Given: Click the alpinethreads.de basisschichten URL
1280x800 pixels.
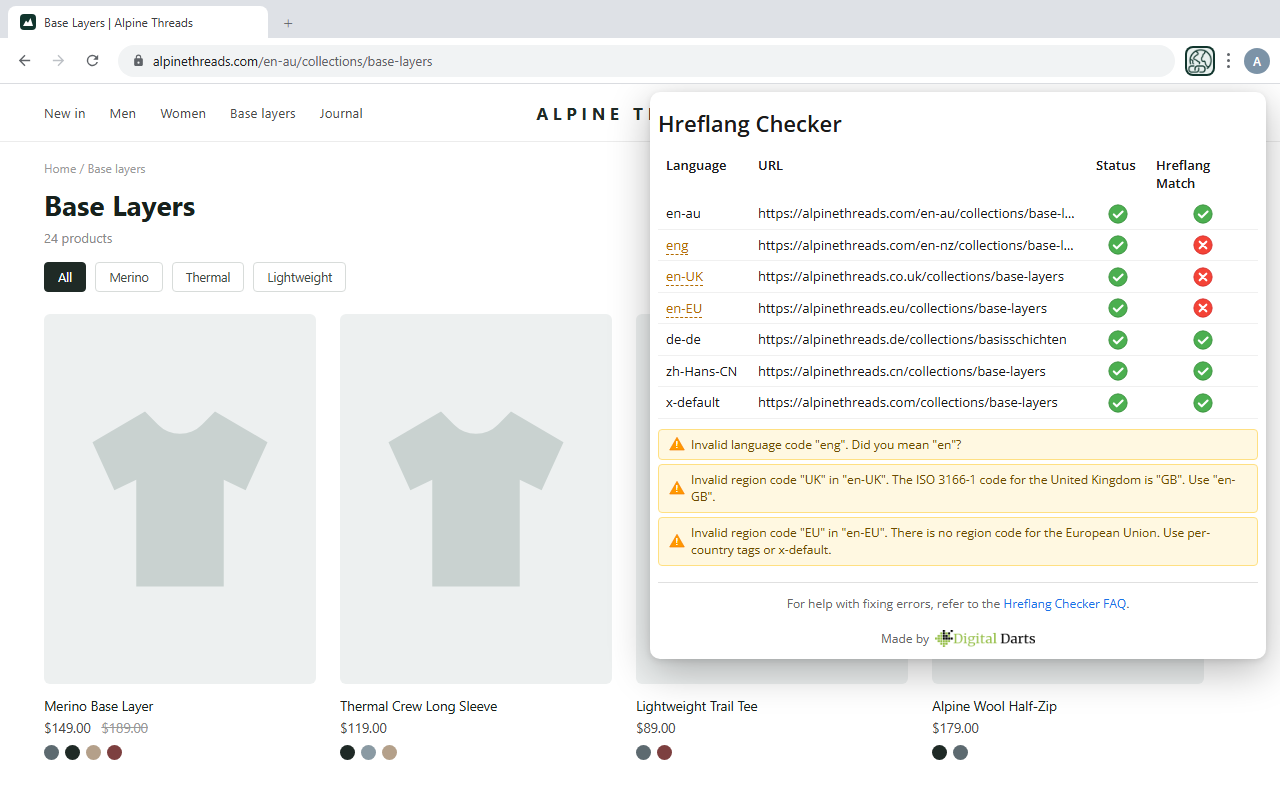Looking at the screenshot, I should pyautogui.click(x=912, y=340).
